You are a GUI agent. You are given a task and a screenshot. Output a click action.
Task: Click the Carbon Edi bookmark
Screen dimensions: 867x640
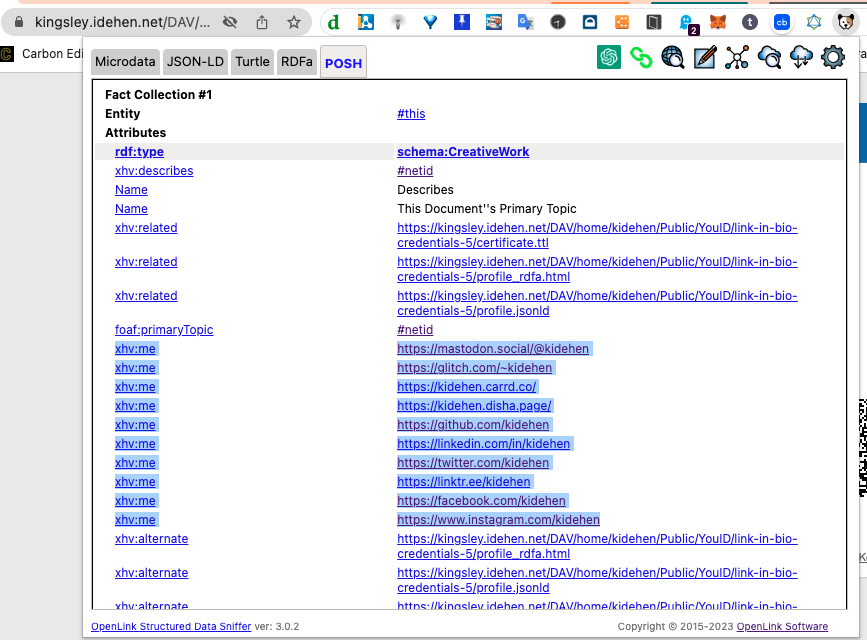pyautogui.click(x=42, y=54)
